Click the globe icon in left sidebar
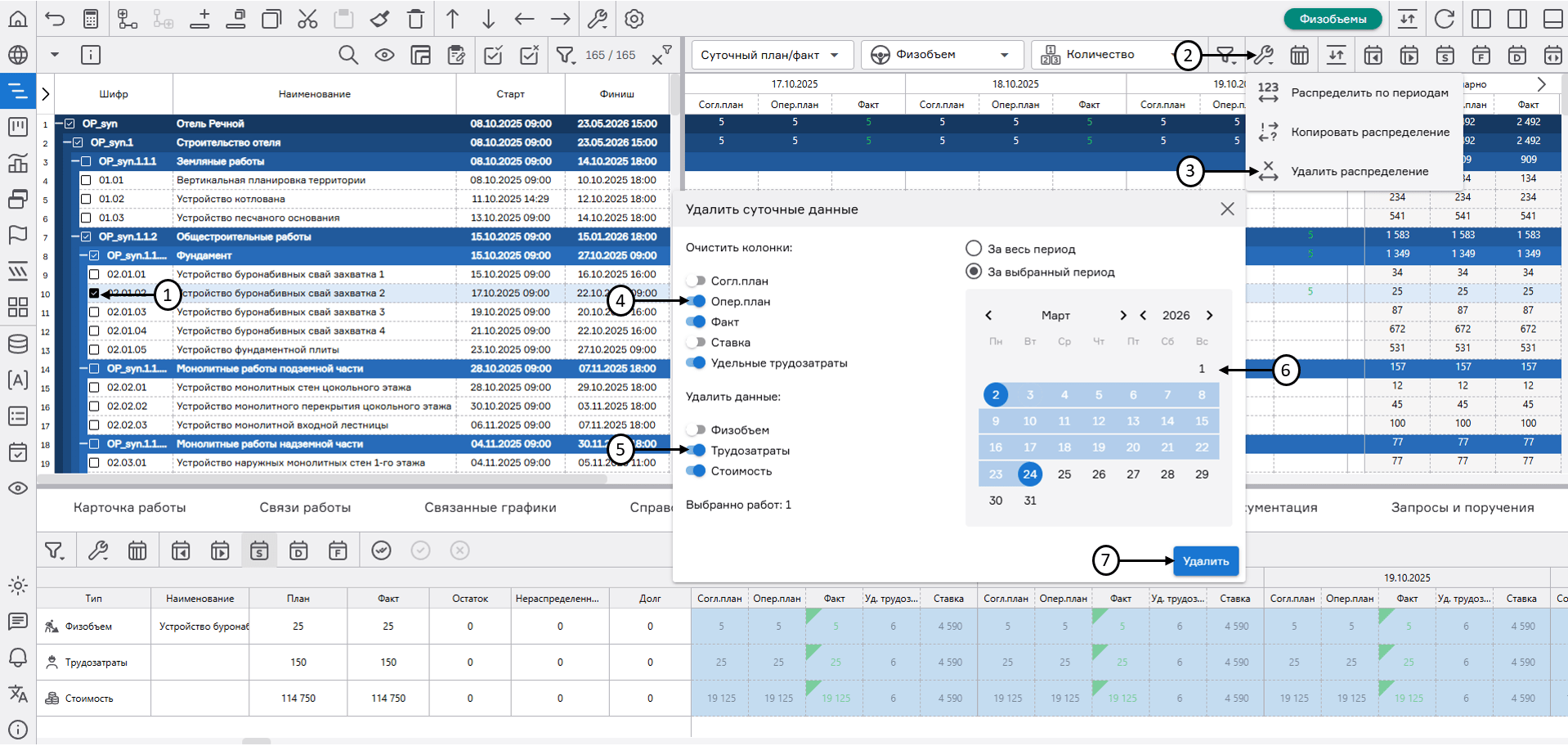The height and width of the screenshot is (746, 1568). (18, 55)
